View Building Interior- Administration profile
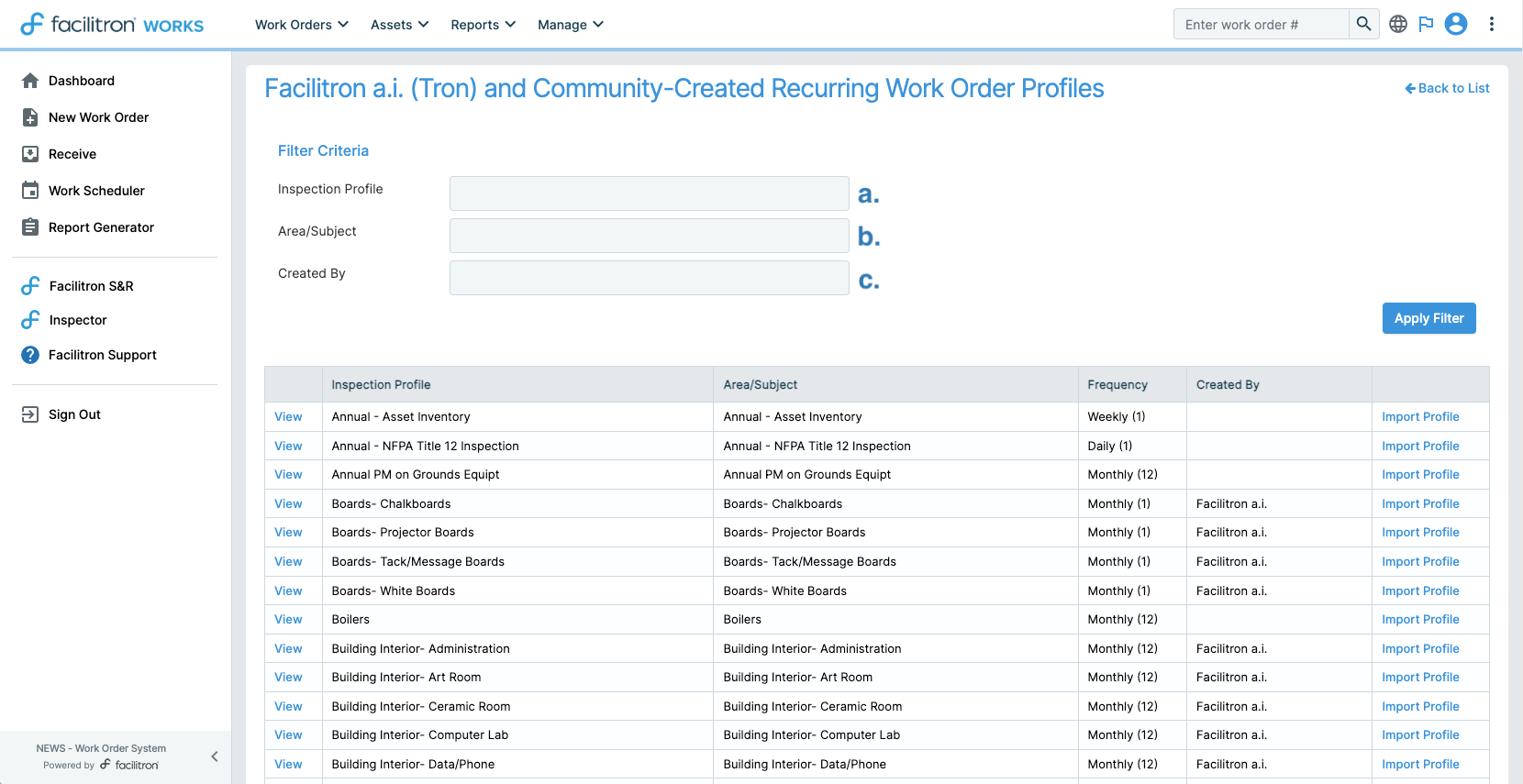This screenshot has height=784, width=1523. pos(288,648)
